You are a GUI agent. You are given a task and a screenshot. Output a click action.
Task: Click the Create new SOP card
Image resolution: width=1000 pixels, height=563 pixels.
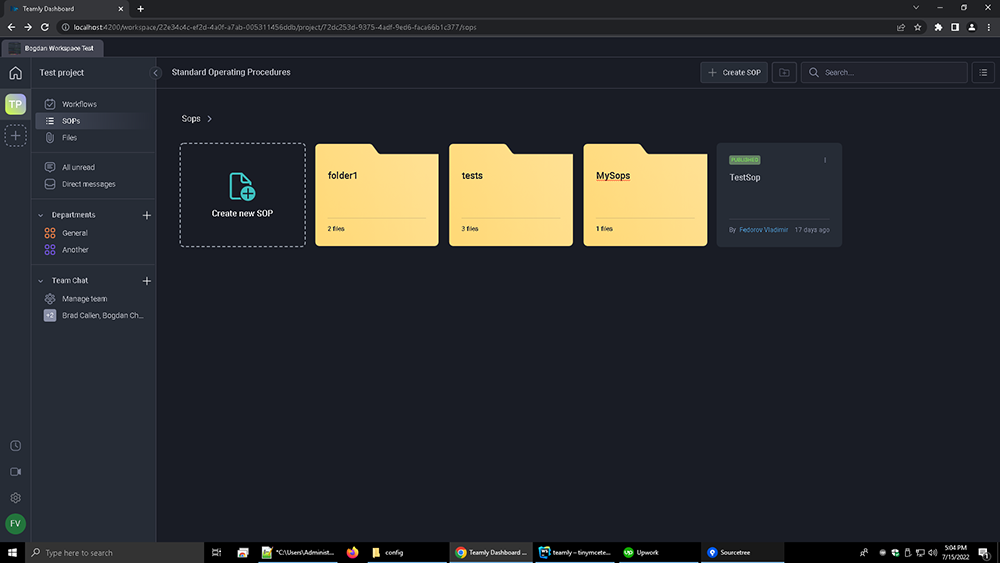242,194
